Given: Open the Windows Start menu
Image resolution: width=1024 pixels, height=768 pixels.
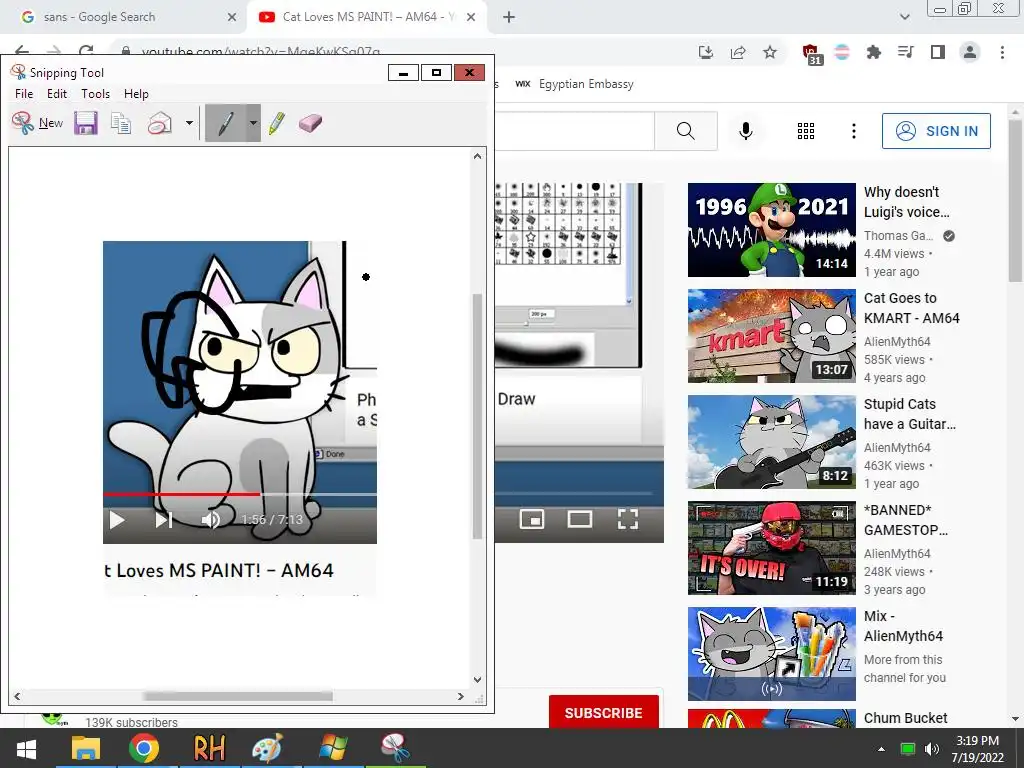Looking at the screenshot, I should tap(26, 748).
